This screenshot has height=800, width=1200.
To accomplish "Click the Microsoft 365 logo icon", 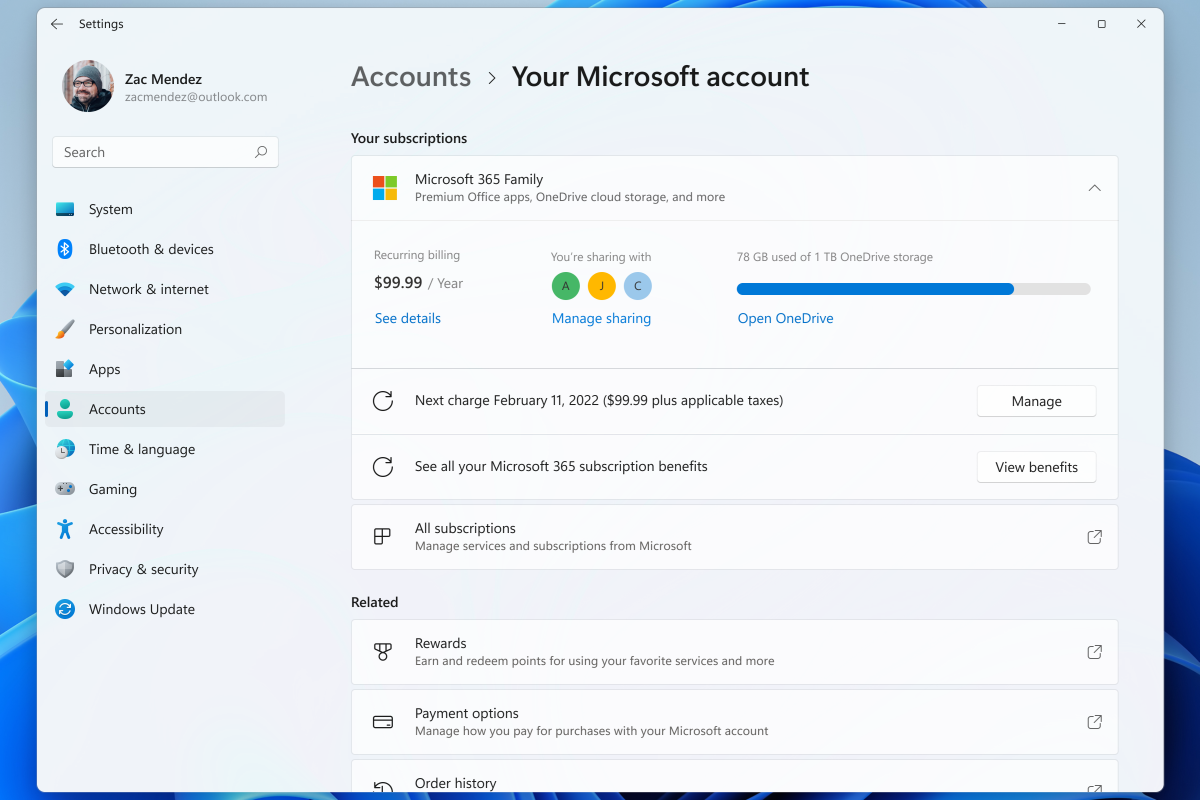I will pos(384,187).
